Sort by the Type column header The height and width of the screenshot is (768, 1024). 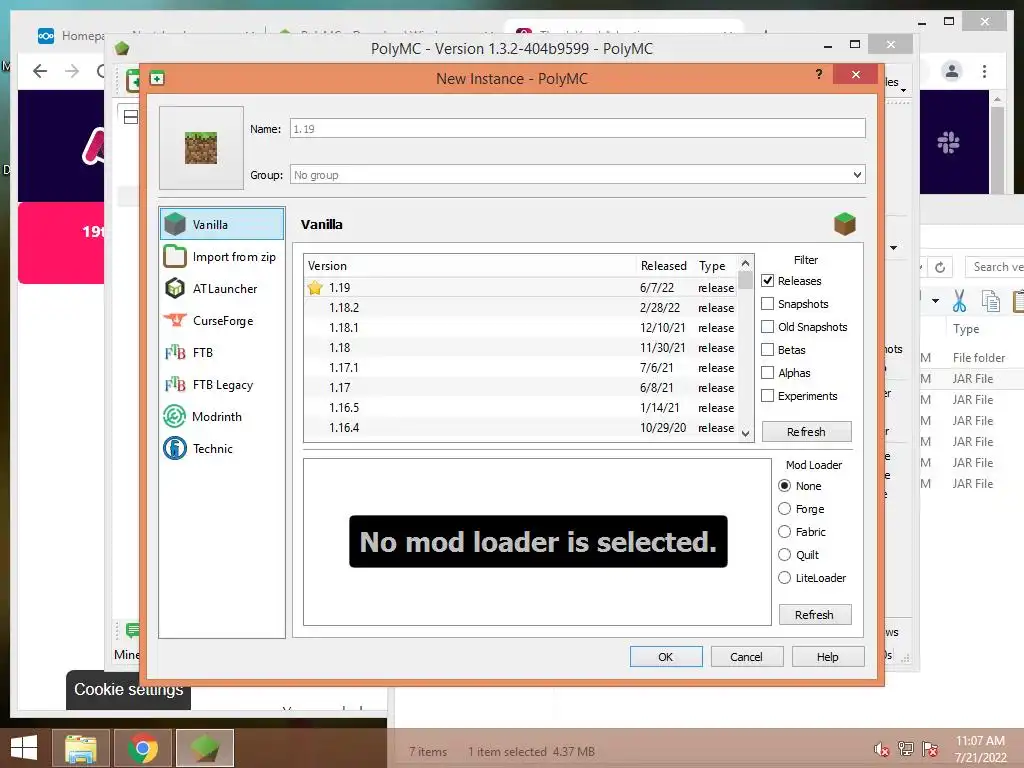click(715, 266)
